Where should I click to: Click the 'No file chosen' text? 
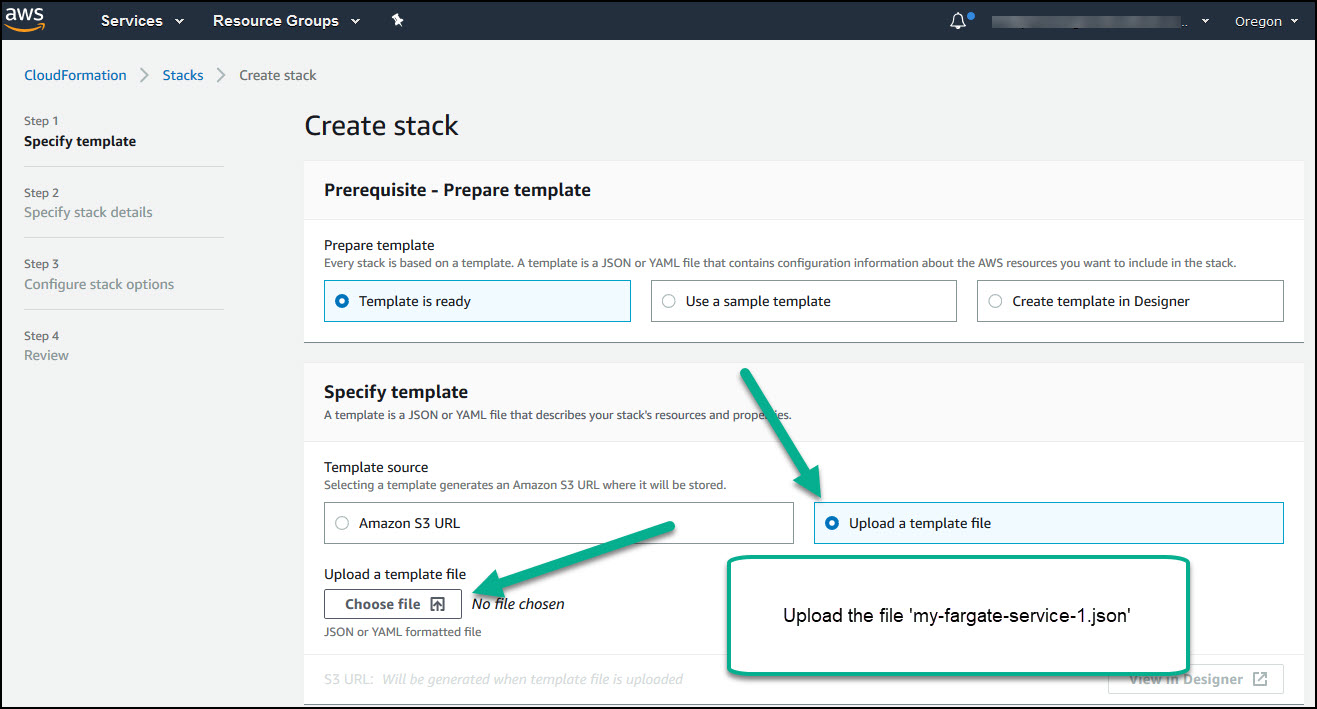pyautogui.click(x=518, y=604)
